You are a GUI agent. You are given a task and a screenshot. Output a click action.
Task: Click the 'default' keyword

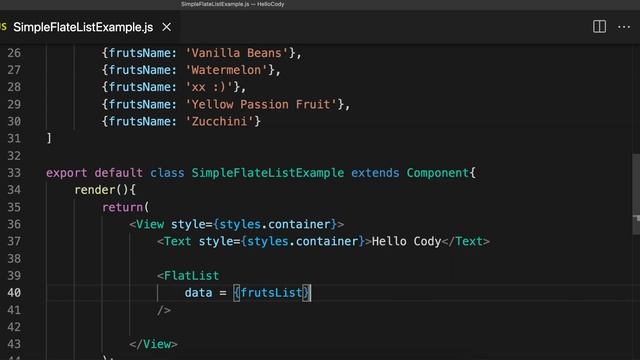point(118,173)
